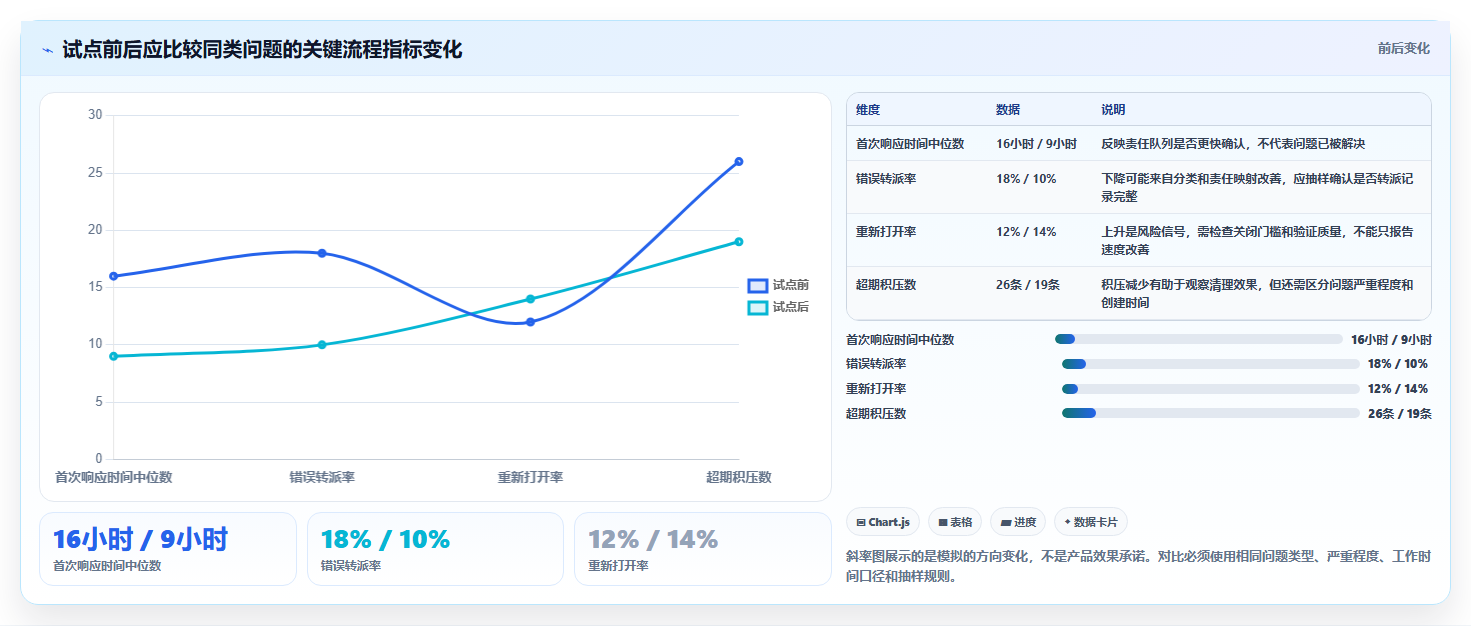Click 试点后 point at 首次响应时间中位数 (9)

[x=113, y=356]
